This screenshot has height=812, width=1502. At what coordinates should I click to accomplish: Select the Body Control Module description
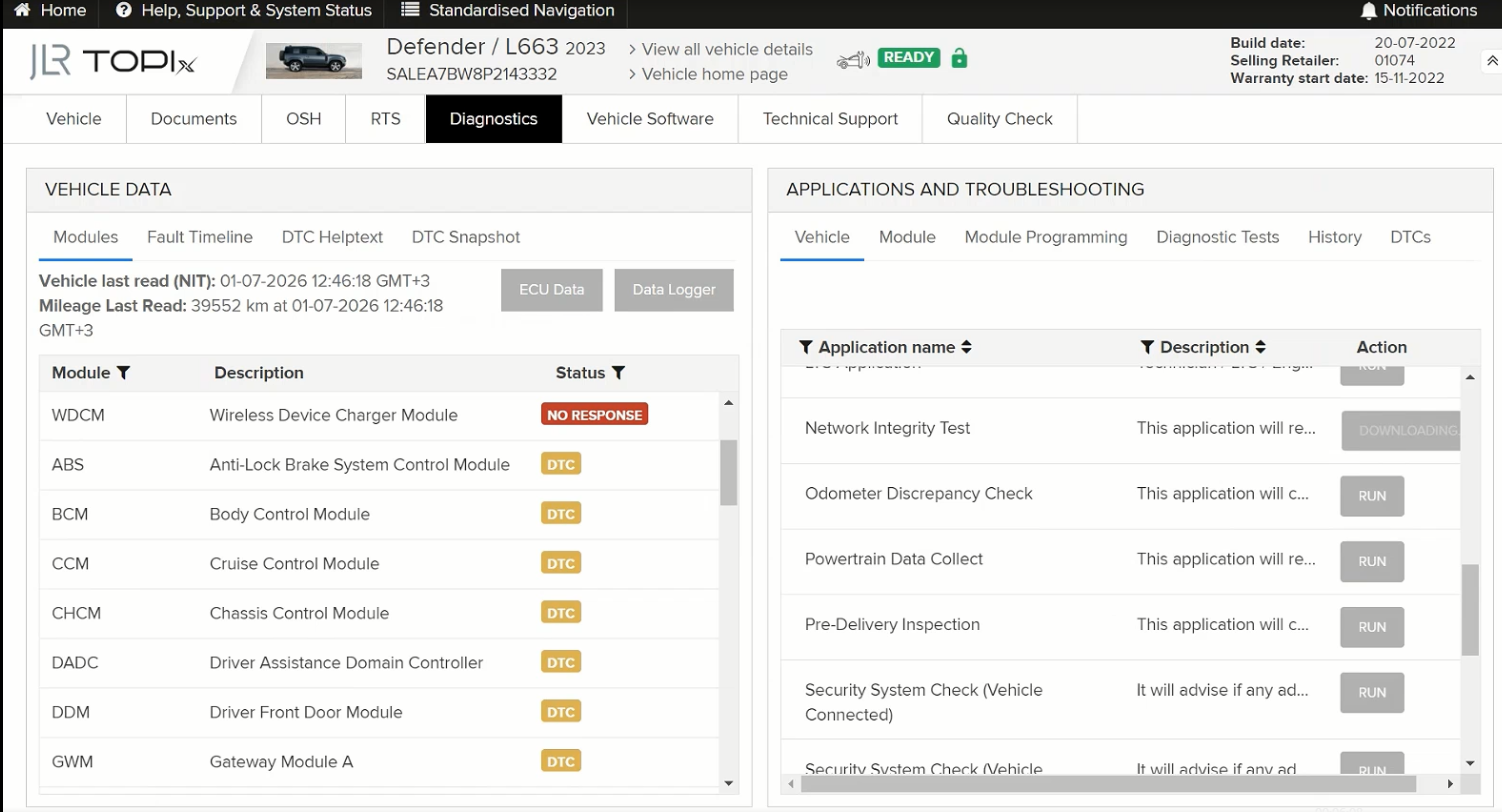point(290,514)
